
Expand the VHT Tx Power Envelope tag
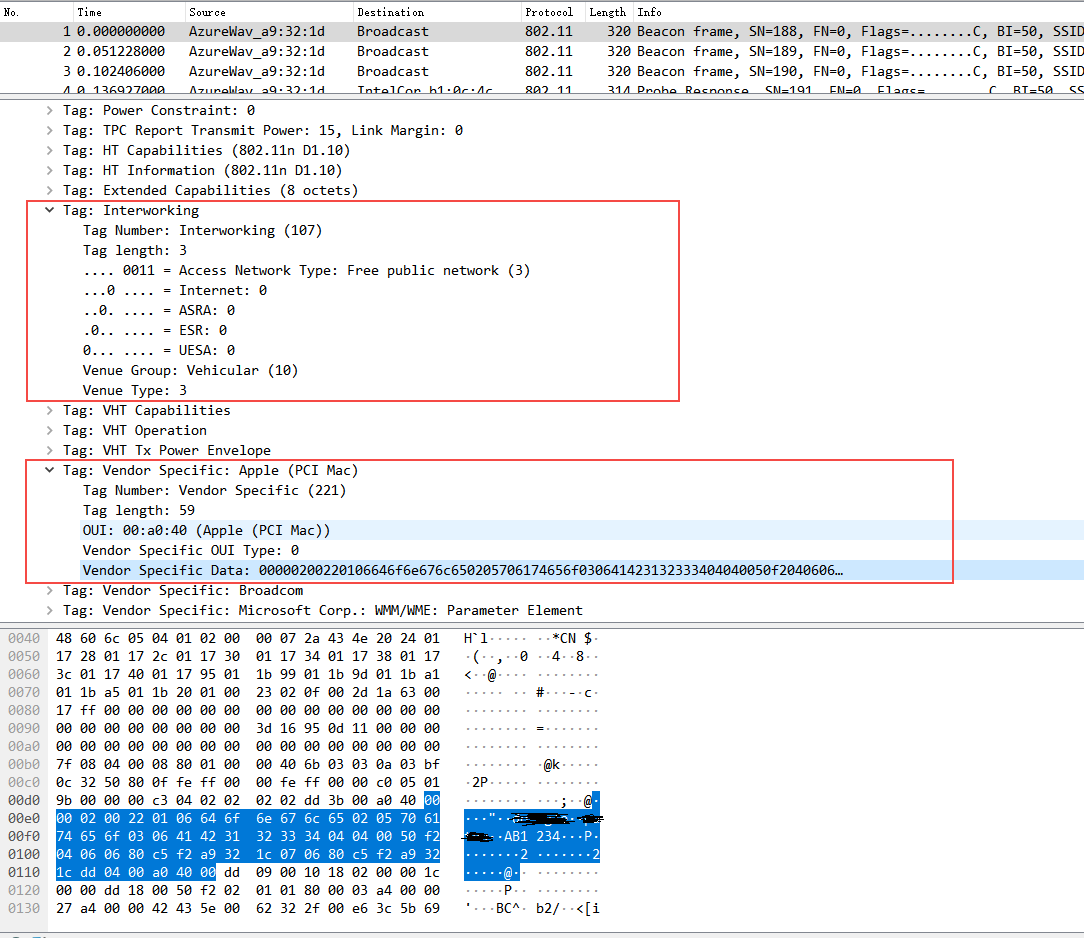tap(47, 450)
